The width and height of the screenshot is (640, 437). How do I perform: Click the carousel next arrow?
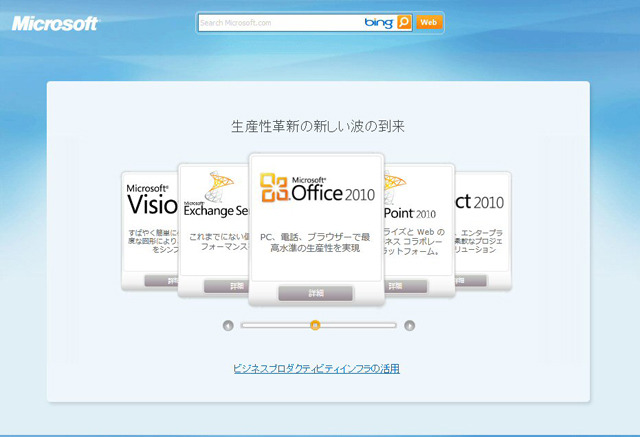[x=409, y=326]
